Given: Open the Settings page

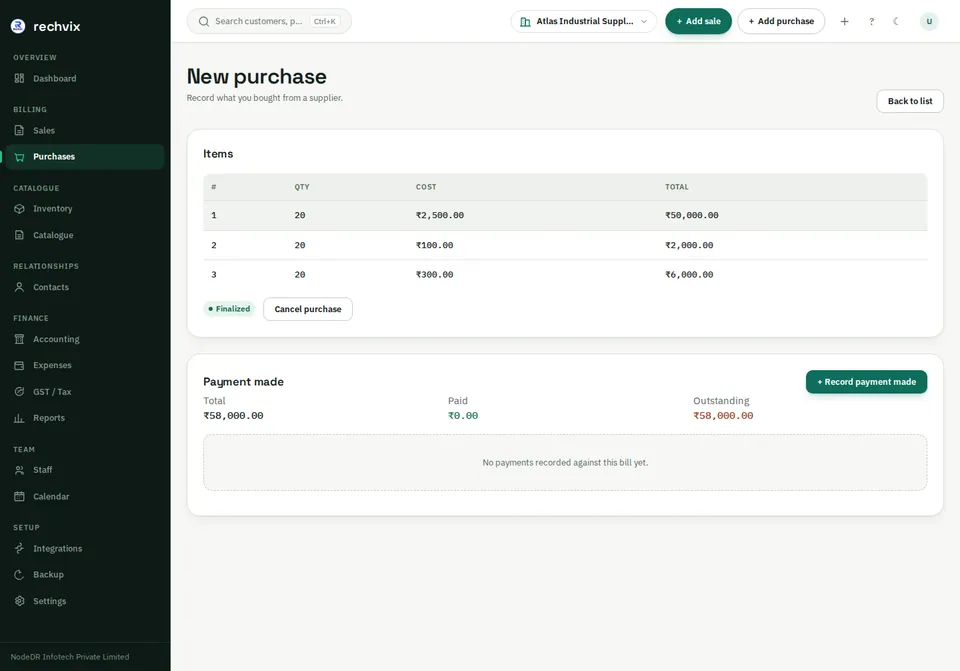Looking at the screenshot, I should click(x=84, y=601).
